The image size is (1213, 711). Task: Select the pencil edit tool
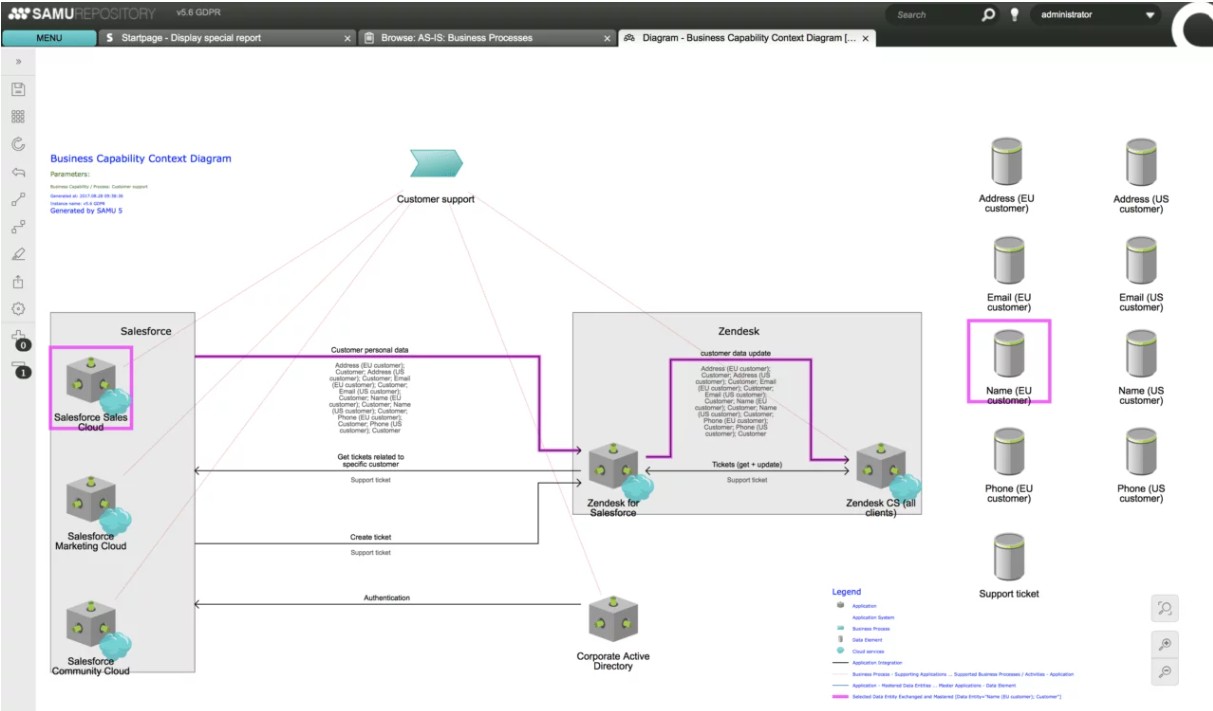[18, 254]
